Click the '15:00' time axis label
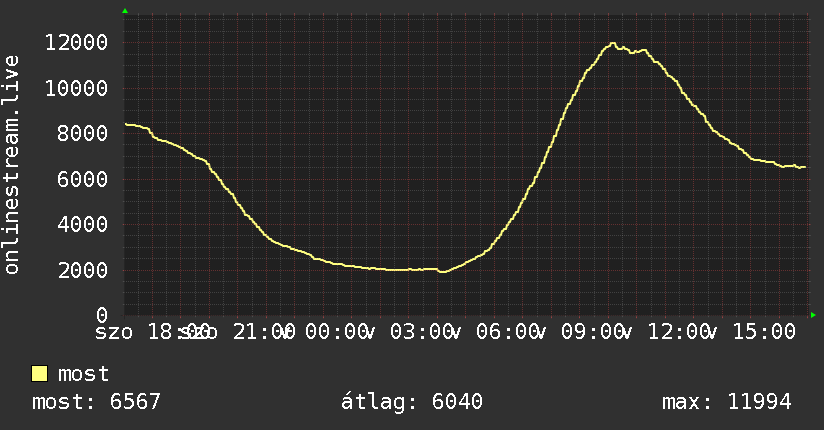 (764, 332)
